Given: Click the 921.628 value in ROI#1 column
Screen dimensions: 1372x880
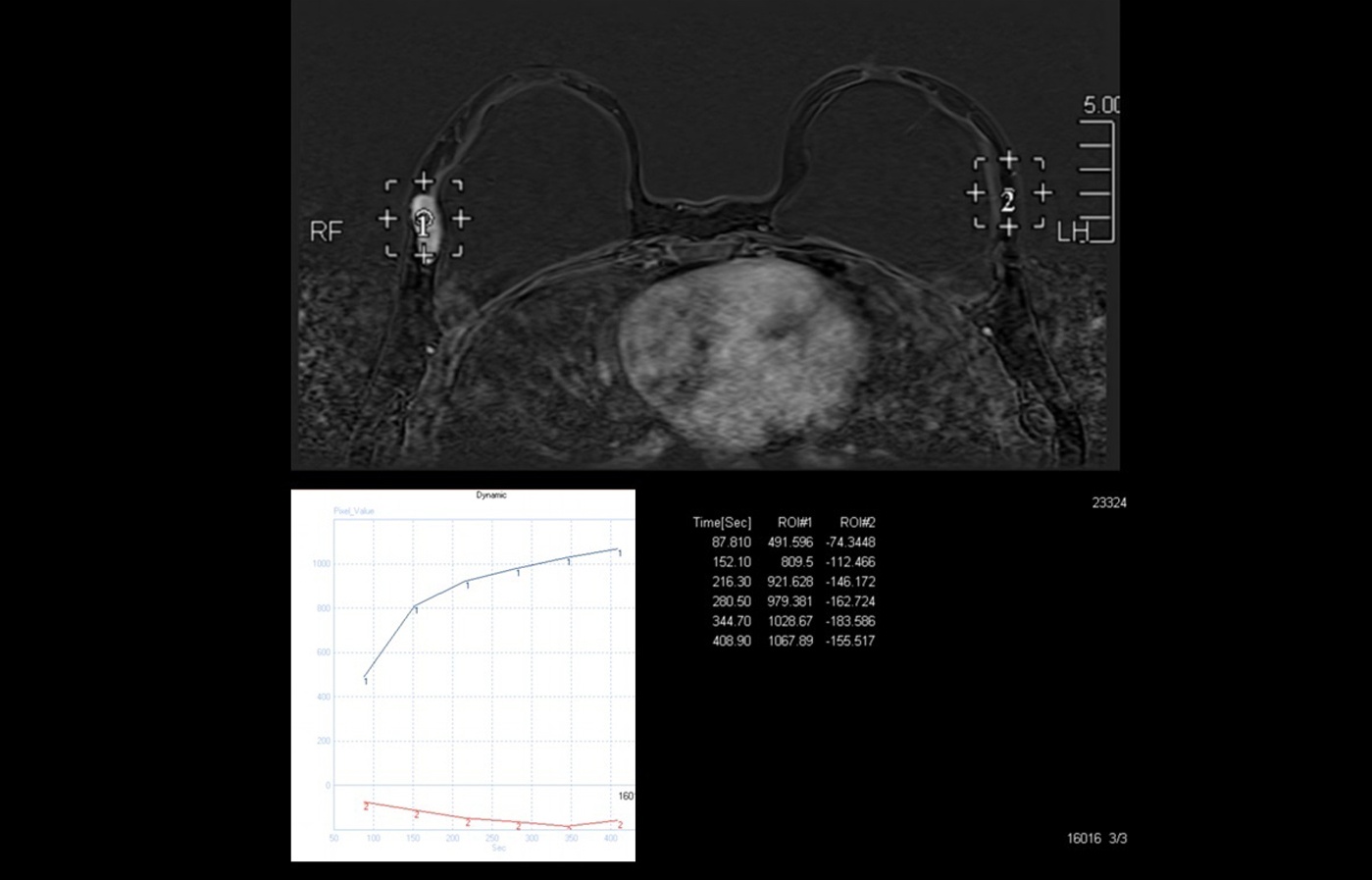Looking at the screenshot, I should pos(790,582).
